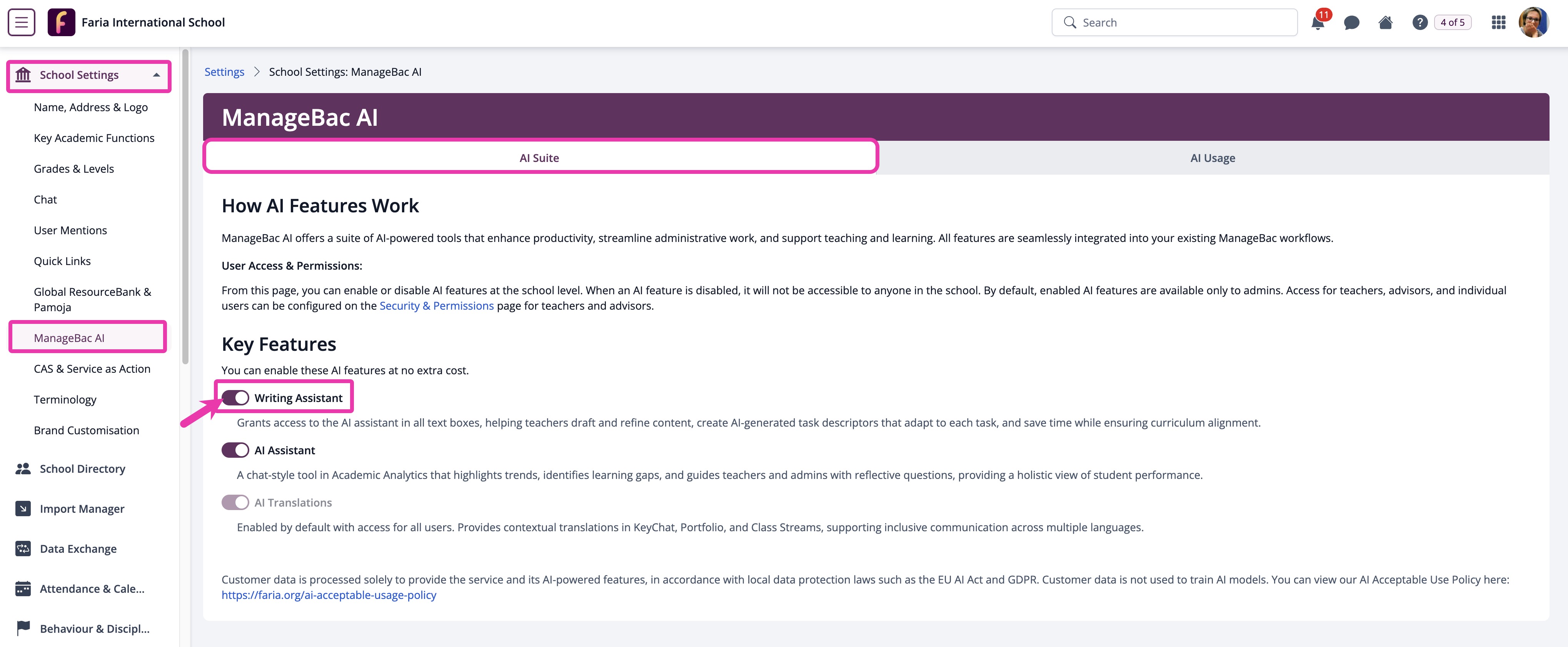
Task: Click the School Directory people icon
Action: point(23,469)
